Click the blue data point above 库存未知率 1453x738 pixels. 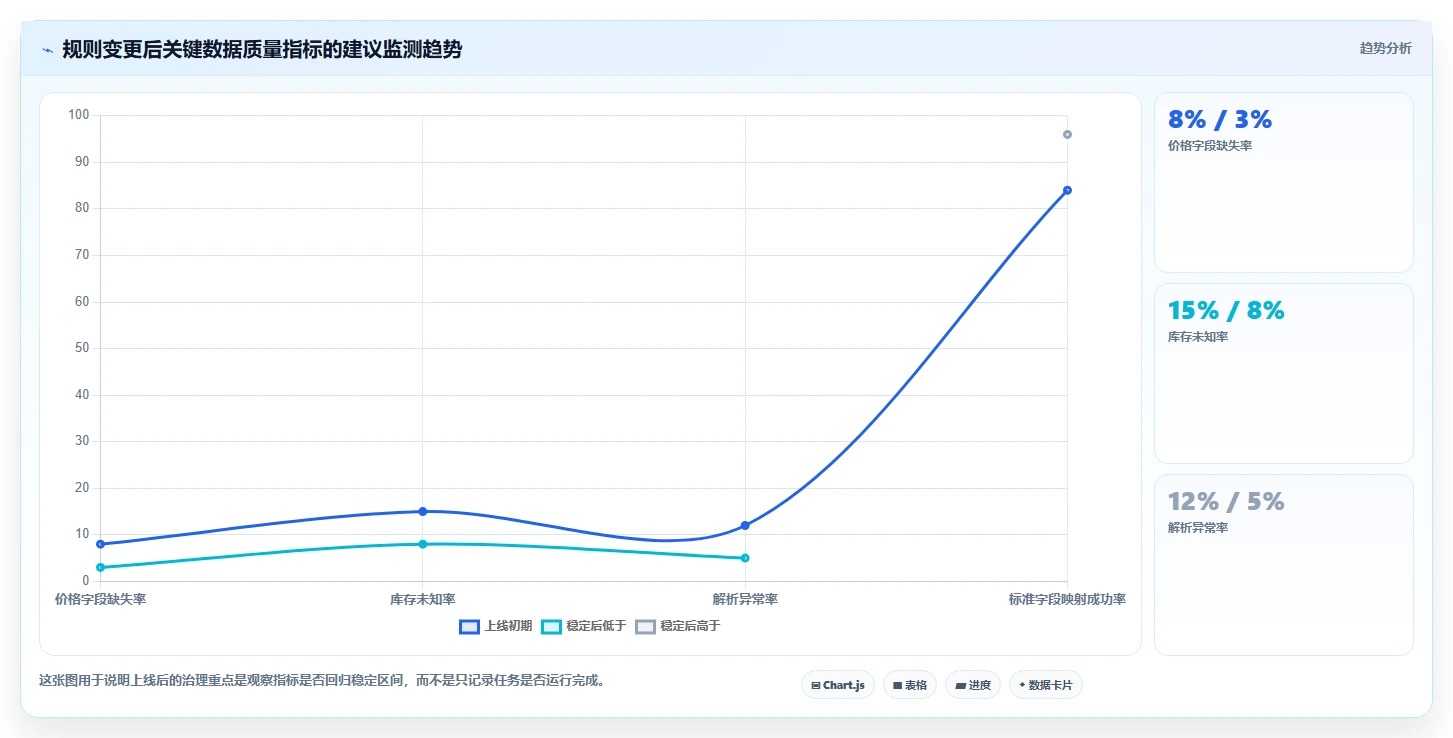(x=423, y=511)
